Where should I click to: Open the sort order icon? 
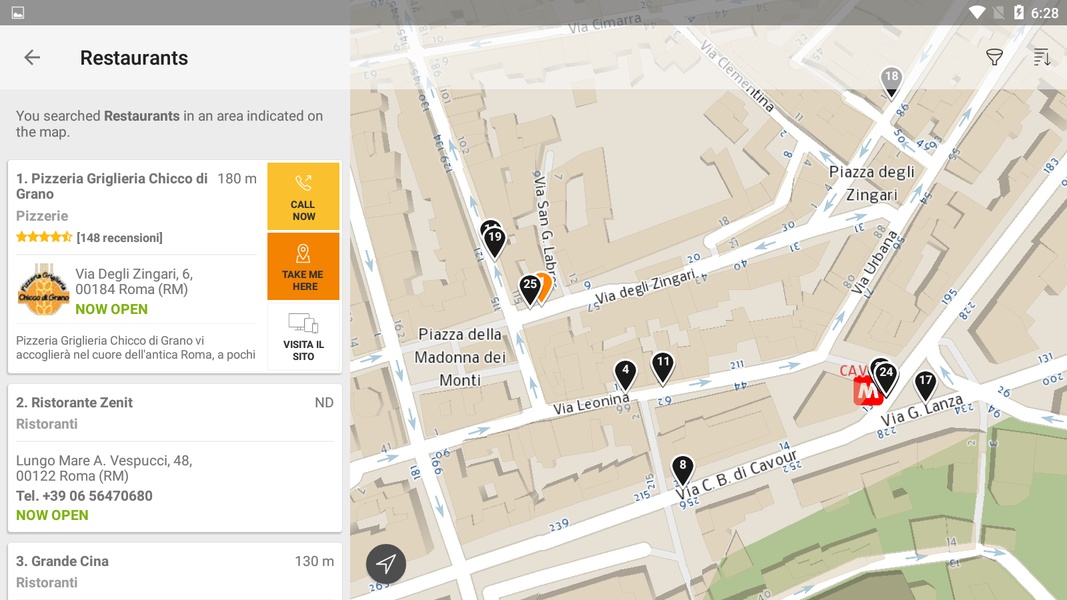(x=1042, y=58)
